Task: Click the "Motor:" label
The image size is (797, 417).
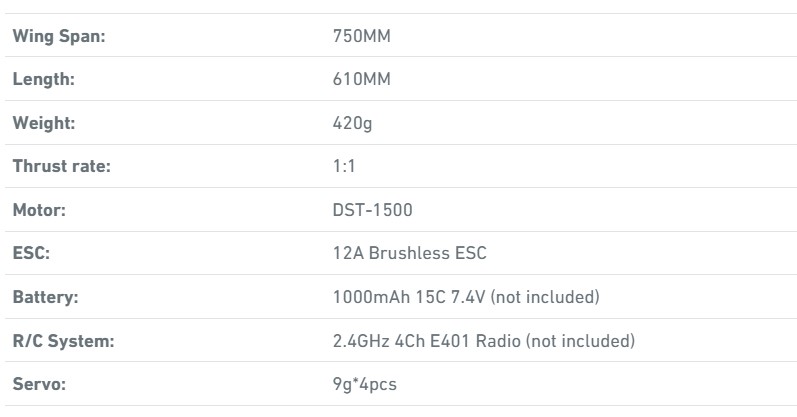Action: coord(40,210)
